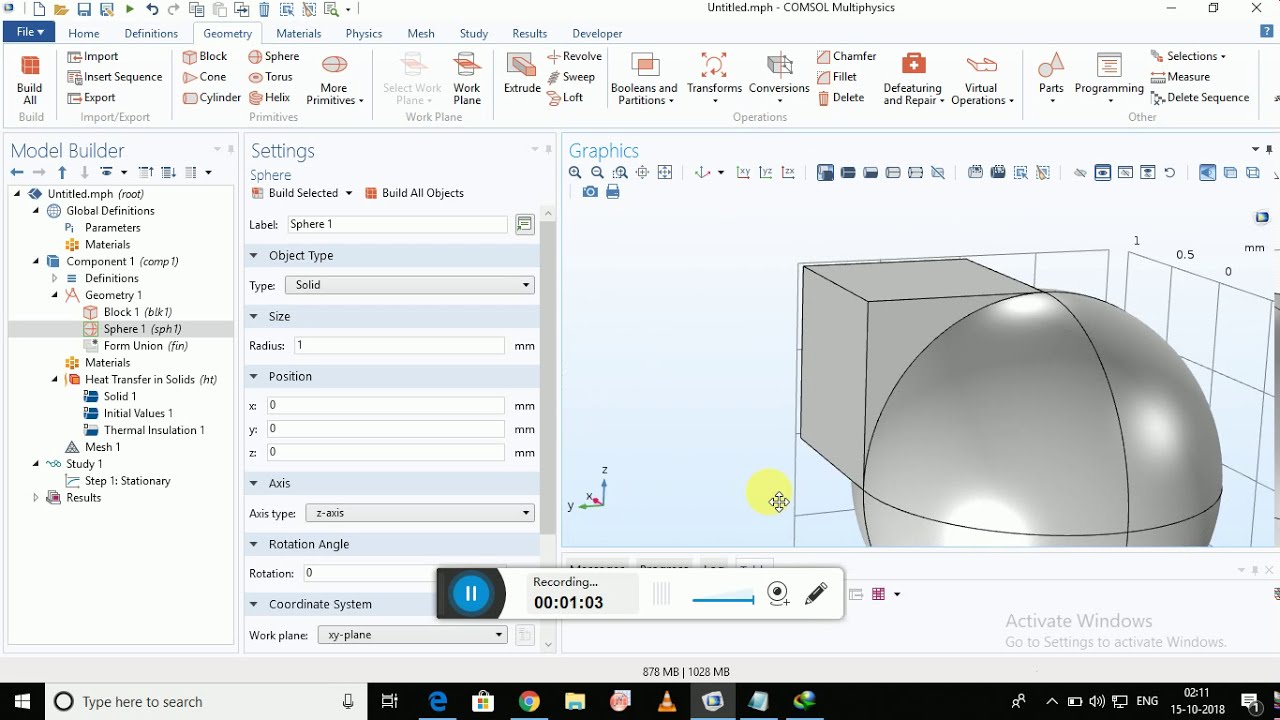The width and height of the screenshot is (1280, 720).
Task: Take a snapshot with camera icon
Action: tap(590, 192)
